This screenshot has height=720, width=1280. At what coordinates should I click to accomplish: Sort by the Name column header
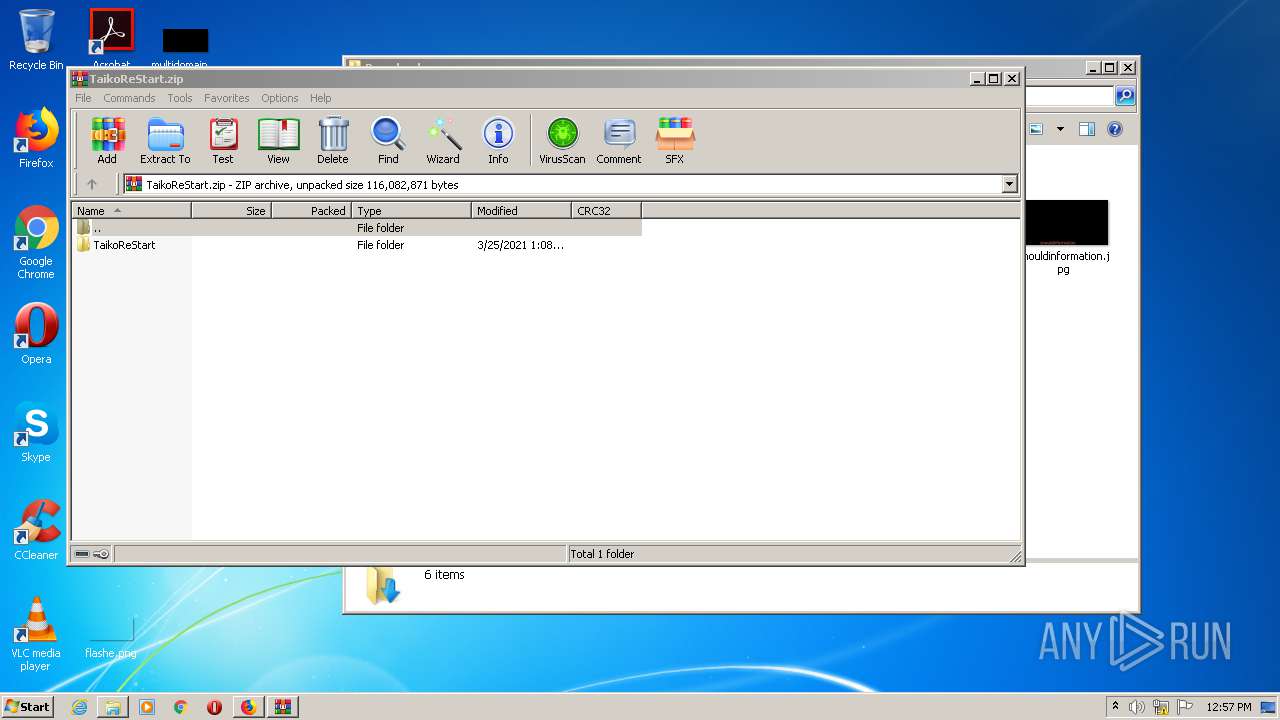click(x=131, y=211)
